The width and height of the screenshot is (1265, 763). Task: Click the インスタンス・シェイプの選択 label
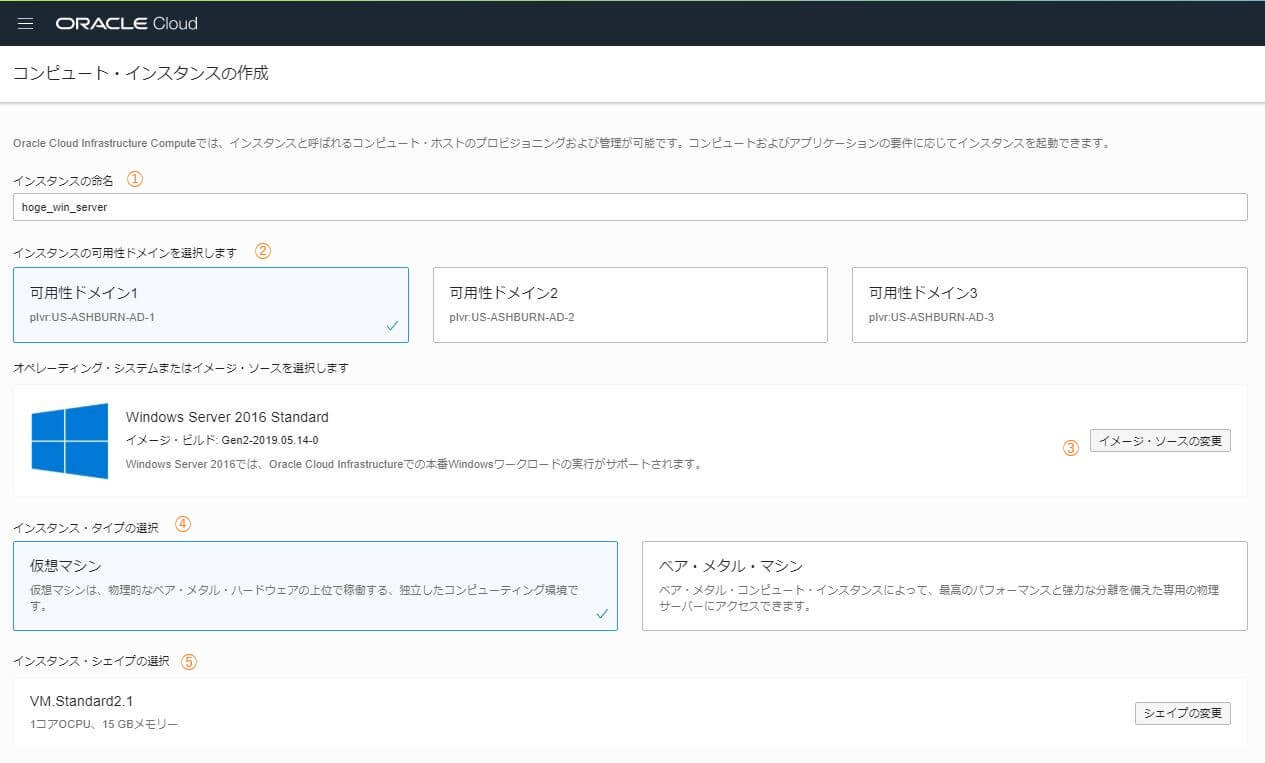coord(91,662)
